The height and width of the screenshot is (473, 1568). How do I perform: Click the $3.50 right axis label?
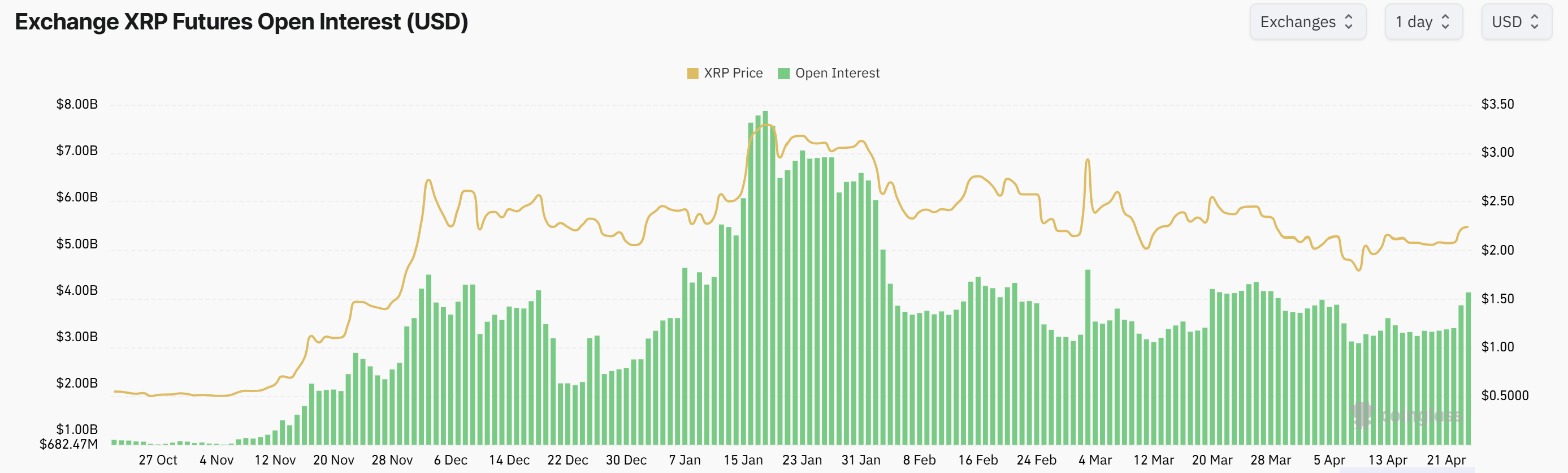(x=1497, y=104)
